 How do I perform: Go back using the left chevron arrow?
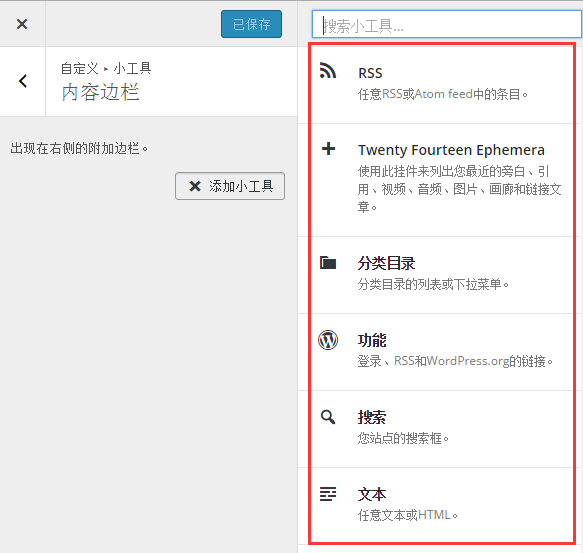[23, 81]
